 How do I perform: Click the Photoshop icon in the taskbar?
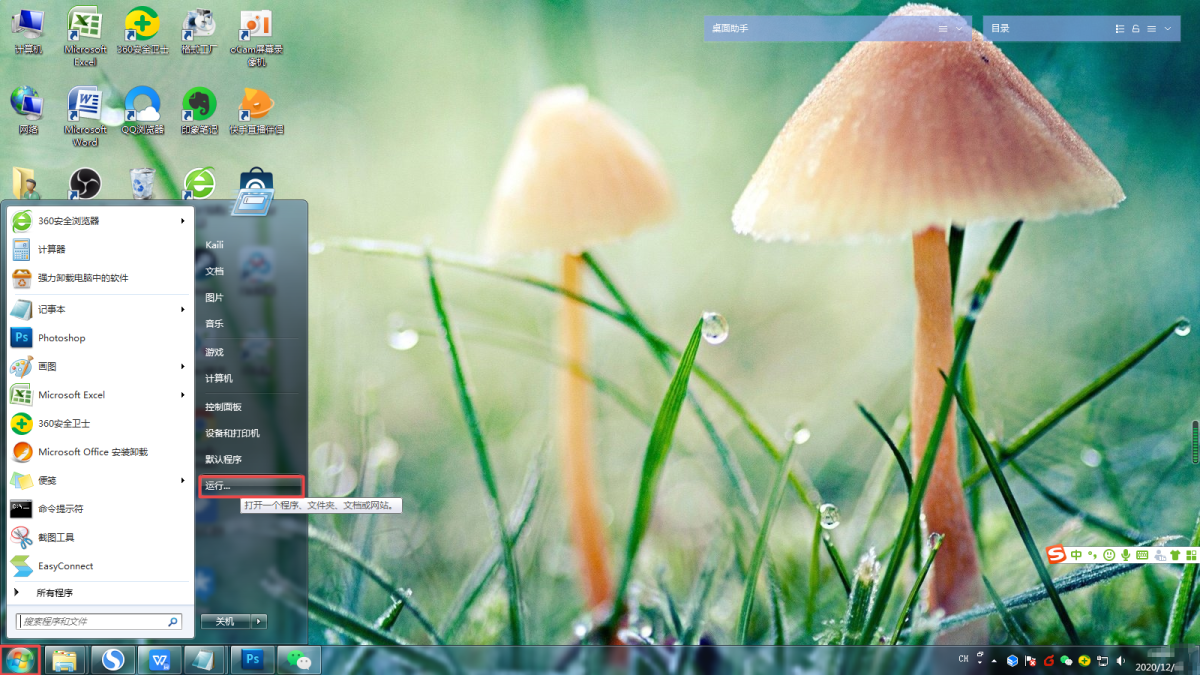[x=252, y=659]
